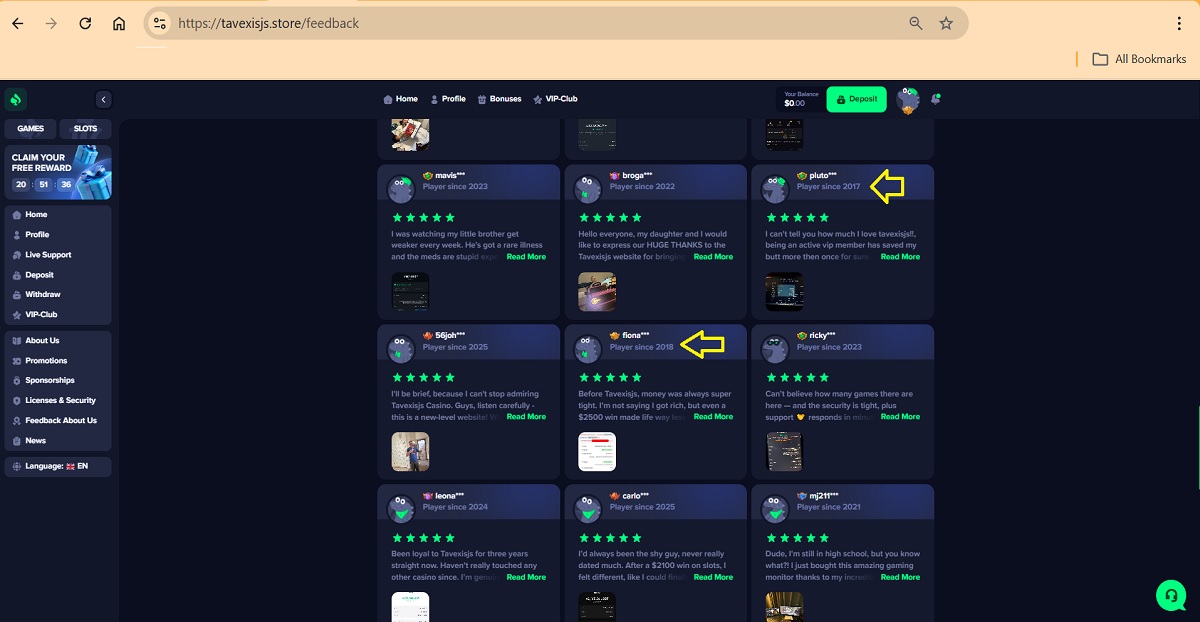Click the site logo icon in sidebar
This screenshot has height=622, width=1200.
[15, 99]
